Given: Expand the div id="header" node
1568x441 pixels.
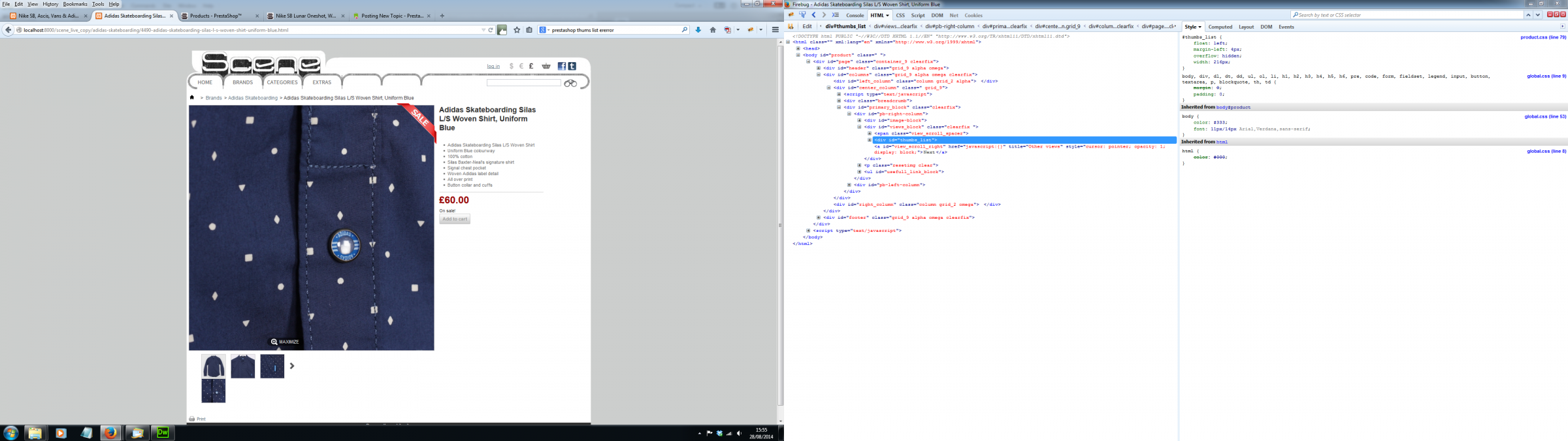Looking at the screenshot, I should (819, 68).
